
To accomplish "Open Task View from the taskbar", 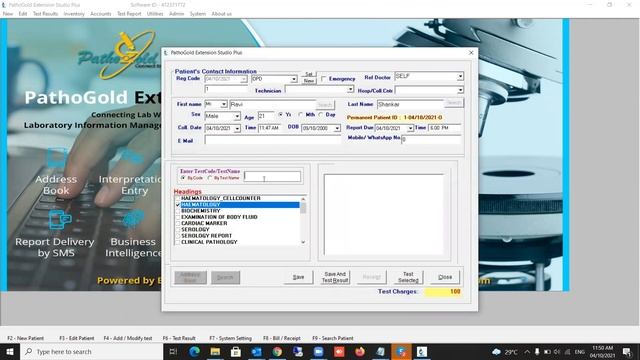I will click(x=173, y=351).
